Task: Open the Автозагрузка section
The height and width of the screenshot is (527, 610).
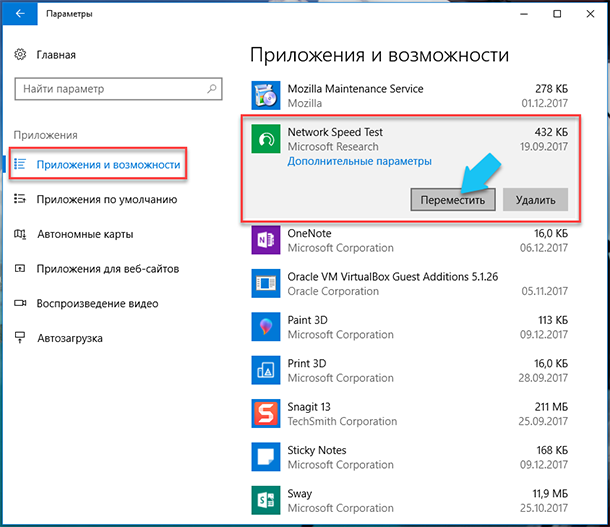Action: (70, 338)
